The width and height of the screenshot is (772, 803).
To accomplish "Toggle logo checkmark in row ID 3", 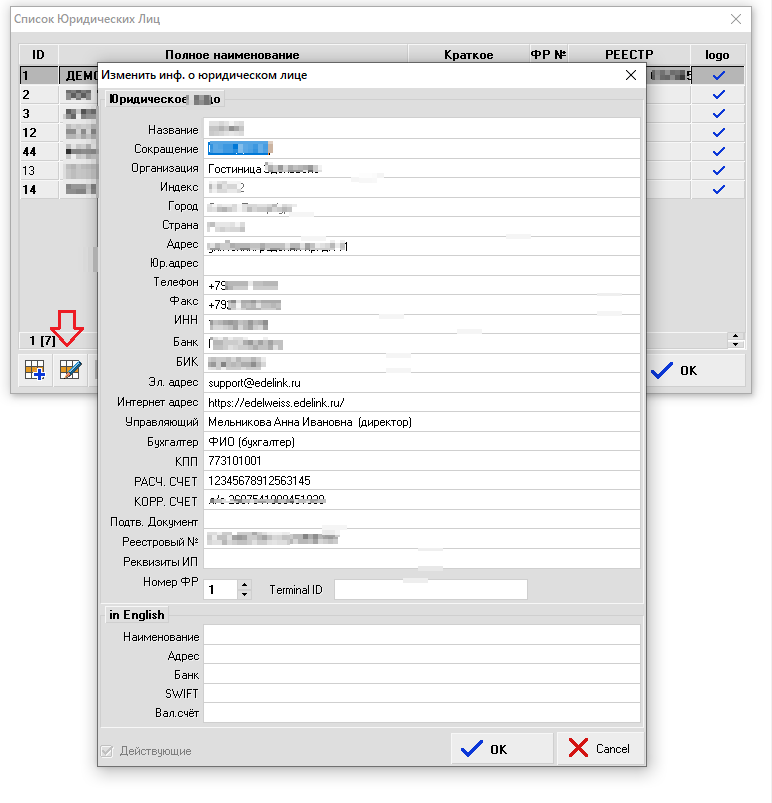I will (x=718, y=114).
